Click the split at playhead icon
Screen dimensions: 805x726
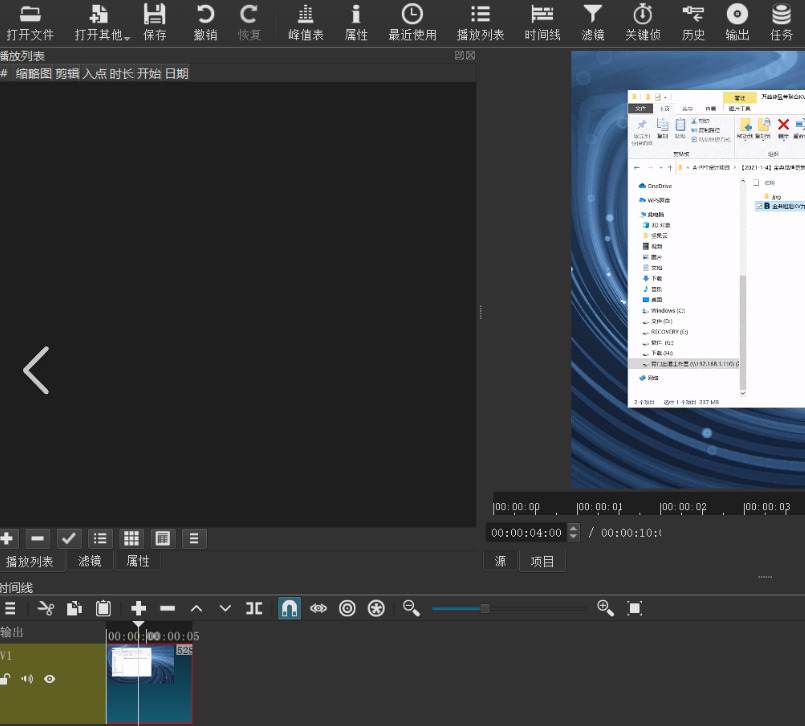[254, 608]
